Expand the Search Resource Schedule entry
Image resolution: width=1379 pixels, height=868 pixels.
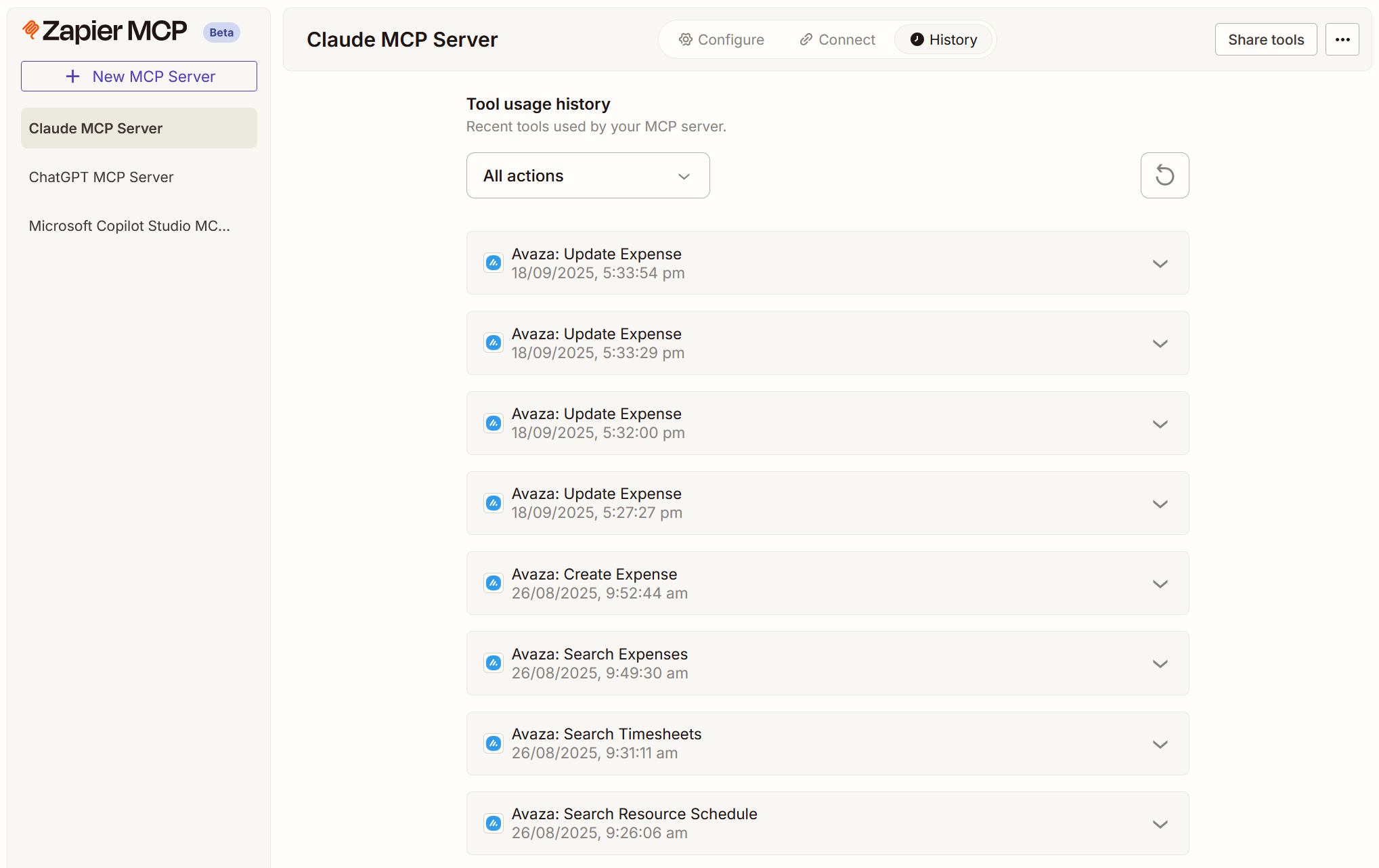click(x=1160, y=824)
